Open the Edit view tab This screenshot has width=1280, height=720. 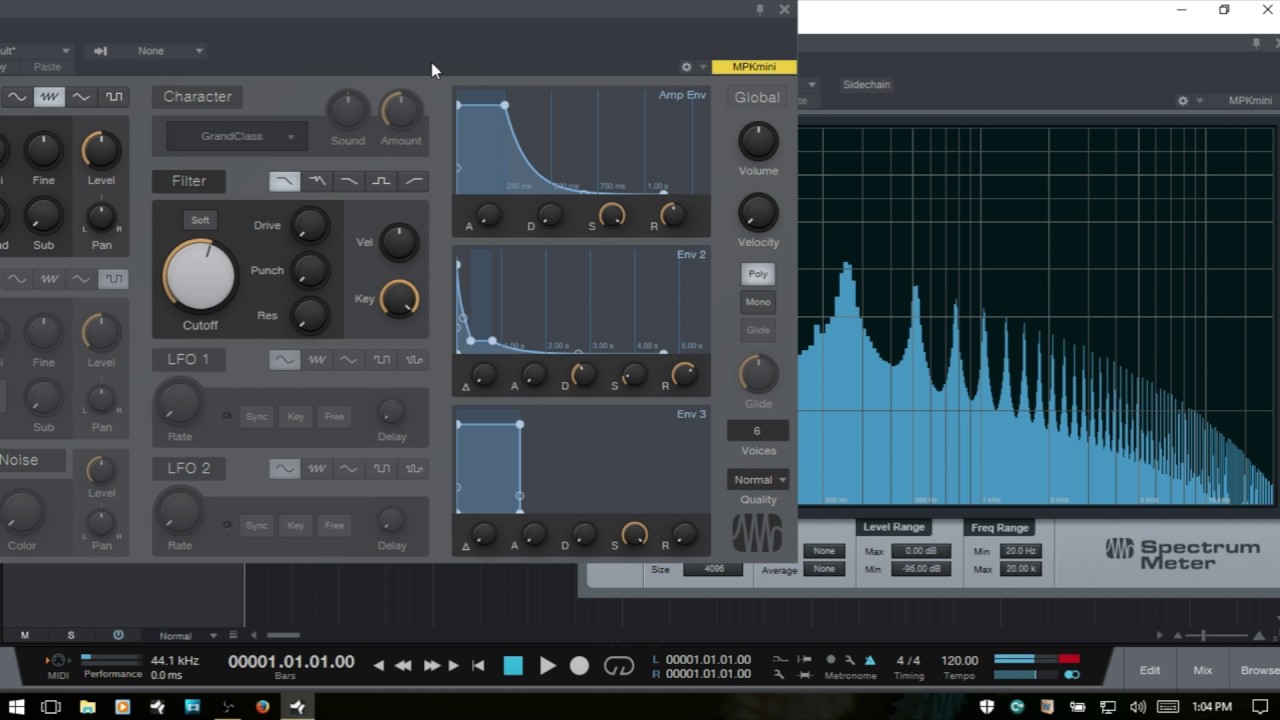[x=1150, y=670]
